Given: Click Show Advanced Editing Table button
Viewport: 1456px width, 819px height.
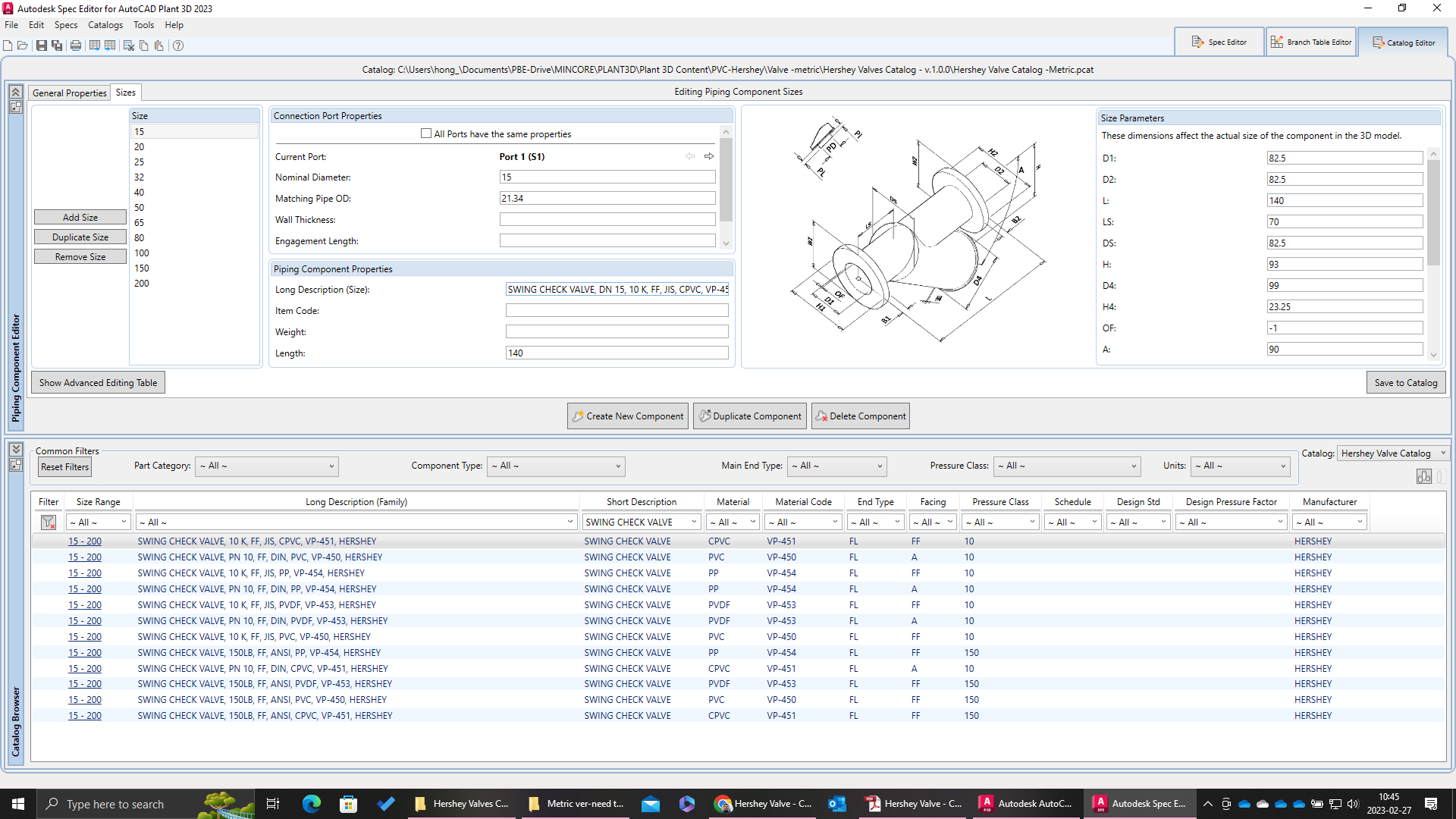Looking at the screenshot, I should pyautogui.click(x=98, y=383).
